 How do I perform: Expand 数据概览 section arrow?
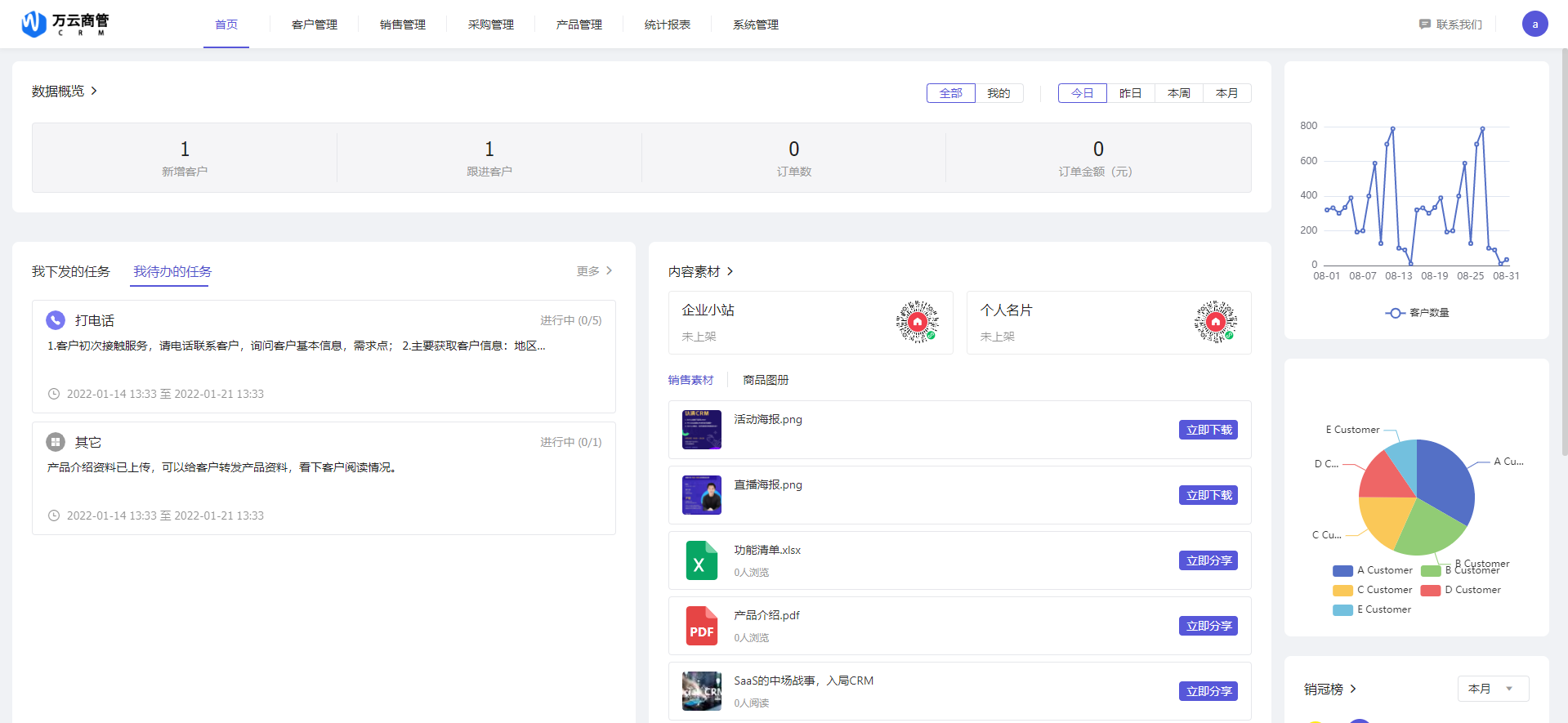(94, 91)
